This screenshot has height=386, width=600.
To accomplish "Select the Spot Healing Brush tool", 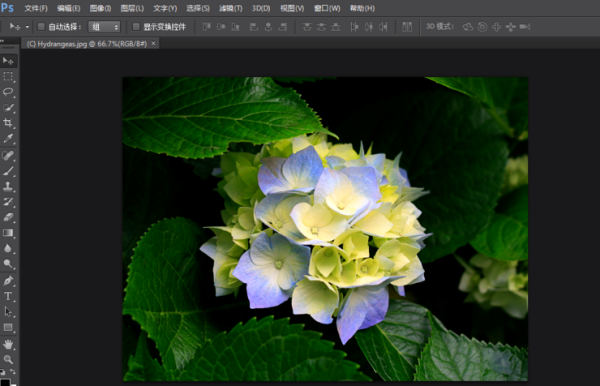I will pyautogui.click(x=8, y=155).
